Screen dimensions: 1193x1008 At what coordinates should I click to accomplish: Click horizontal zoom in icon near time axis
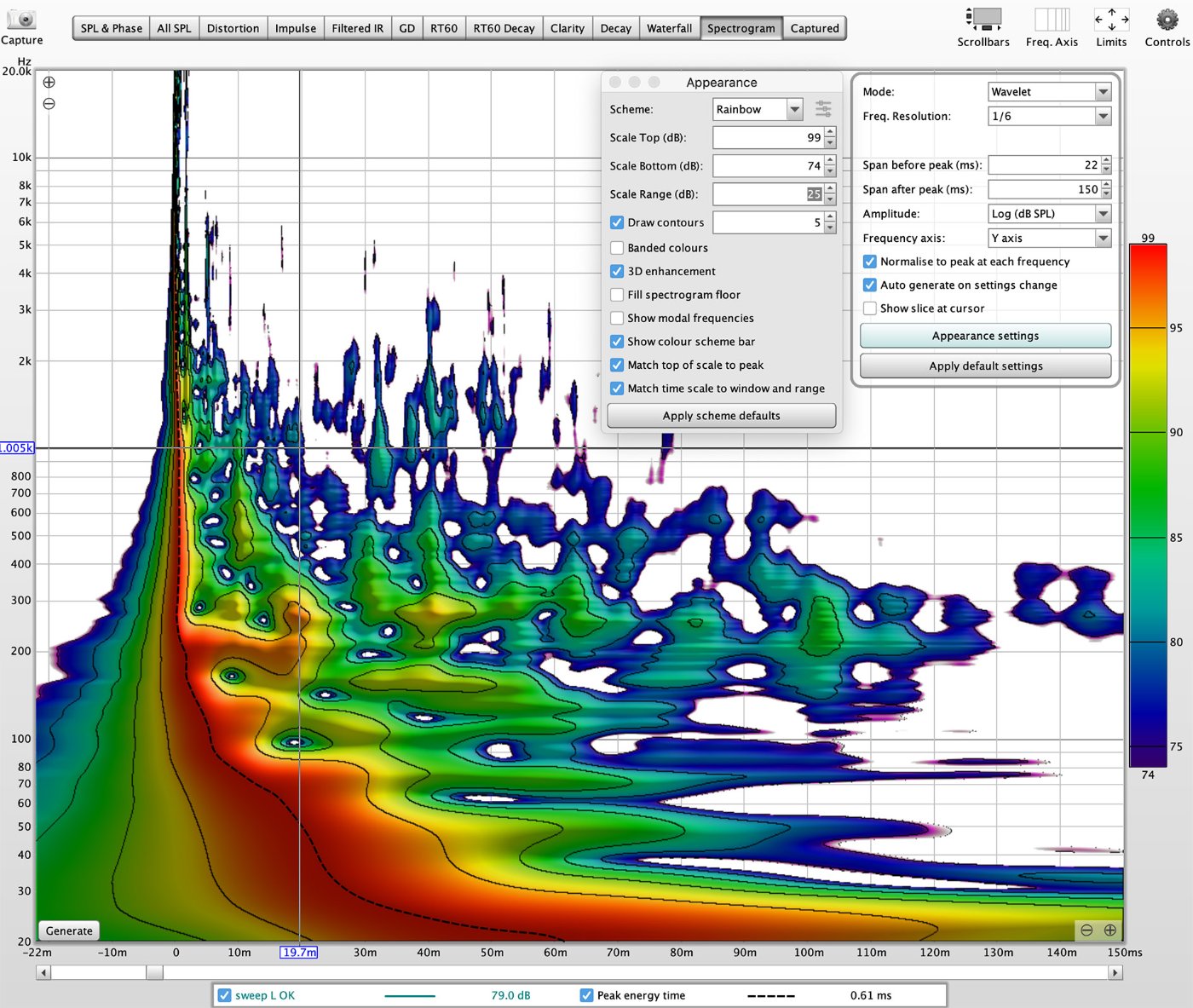click(1109, 930)
